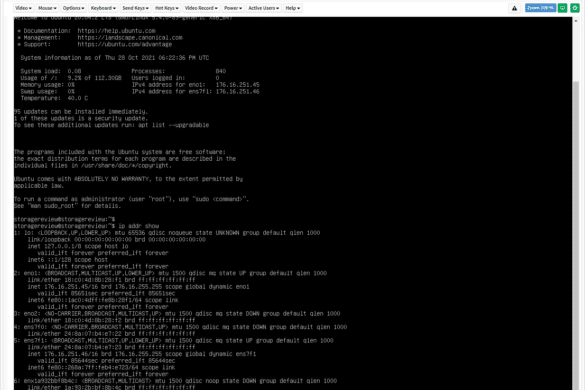The height and width of the screenshot is (390, 585).
Task: Click the warning triangle alert icon
Action: click(x=514, y=8)
